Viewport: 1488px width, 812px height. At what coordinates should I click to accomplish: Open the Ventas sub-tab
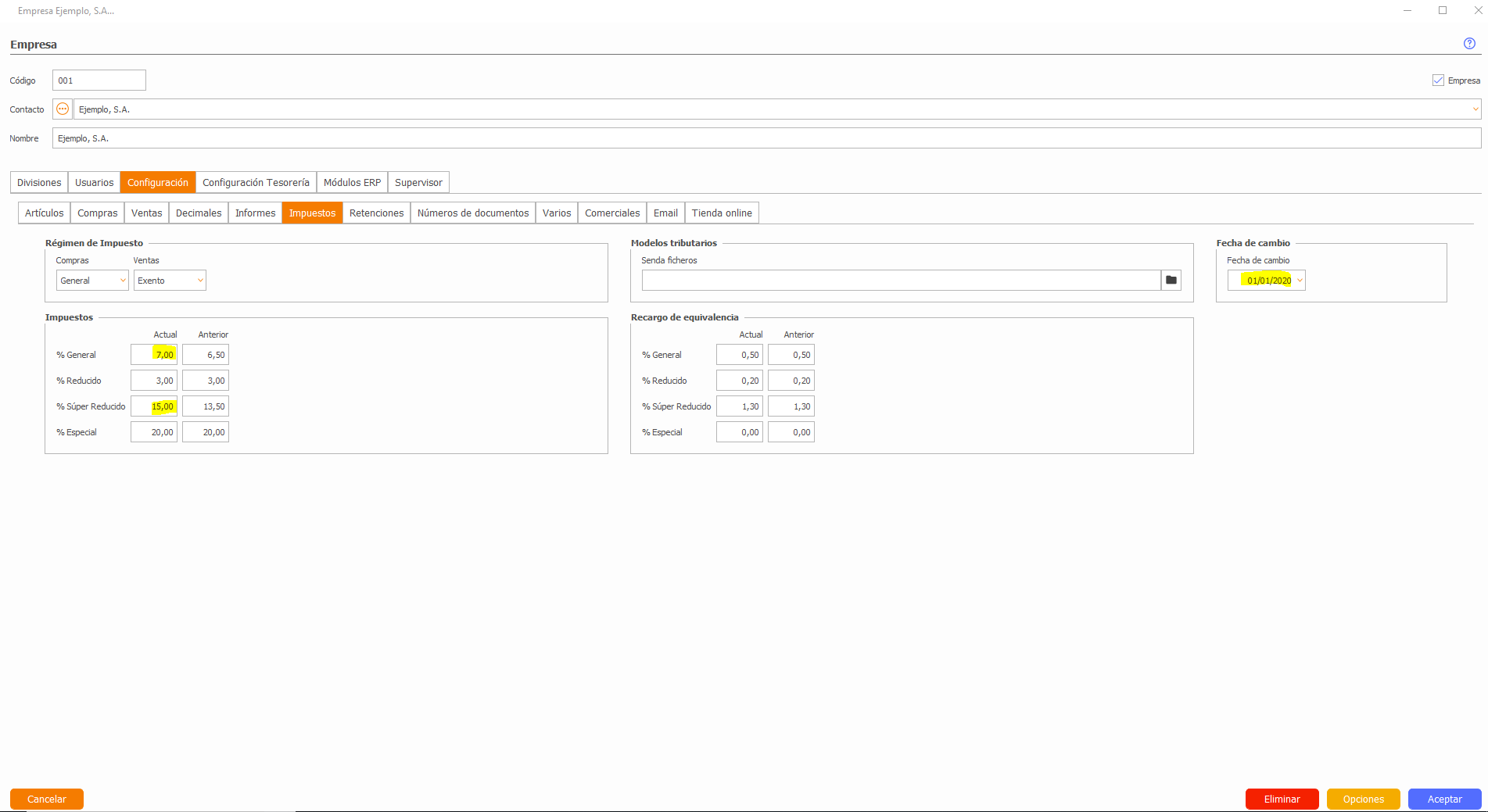(147, 213)
